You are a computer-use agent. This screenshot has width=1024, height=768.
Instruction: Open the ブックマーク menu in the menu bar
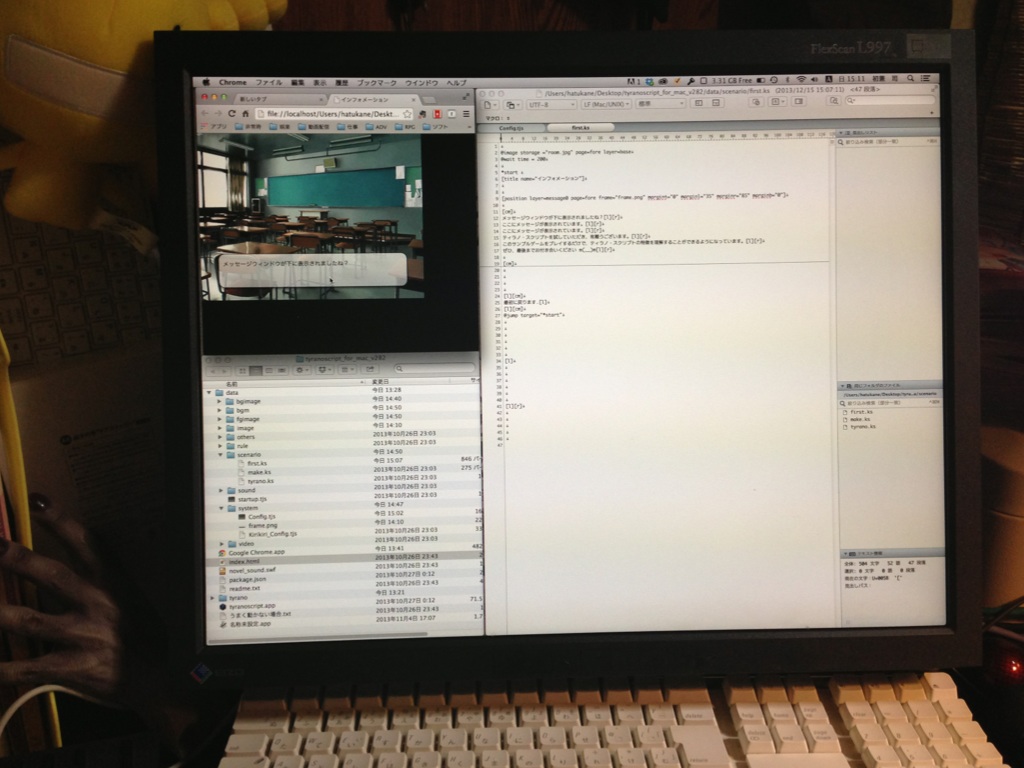(377, 82)
